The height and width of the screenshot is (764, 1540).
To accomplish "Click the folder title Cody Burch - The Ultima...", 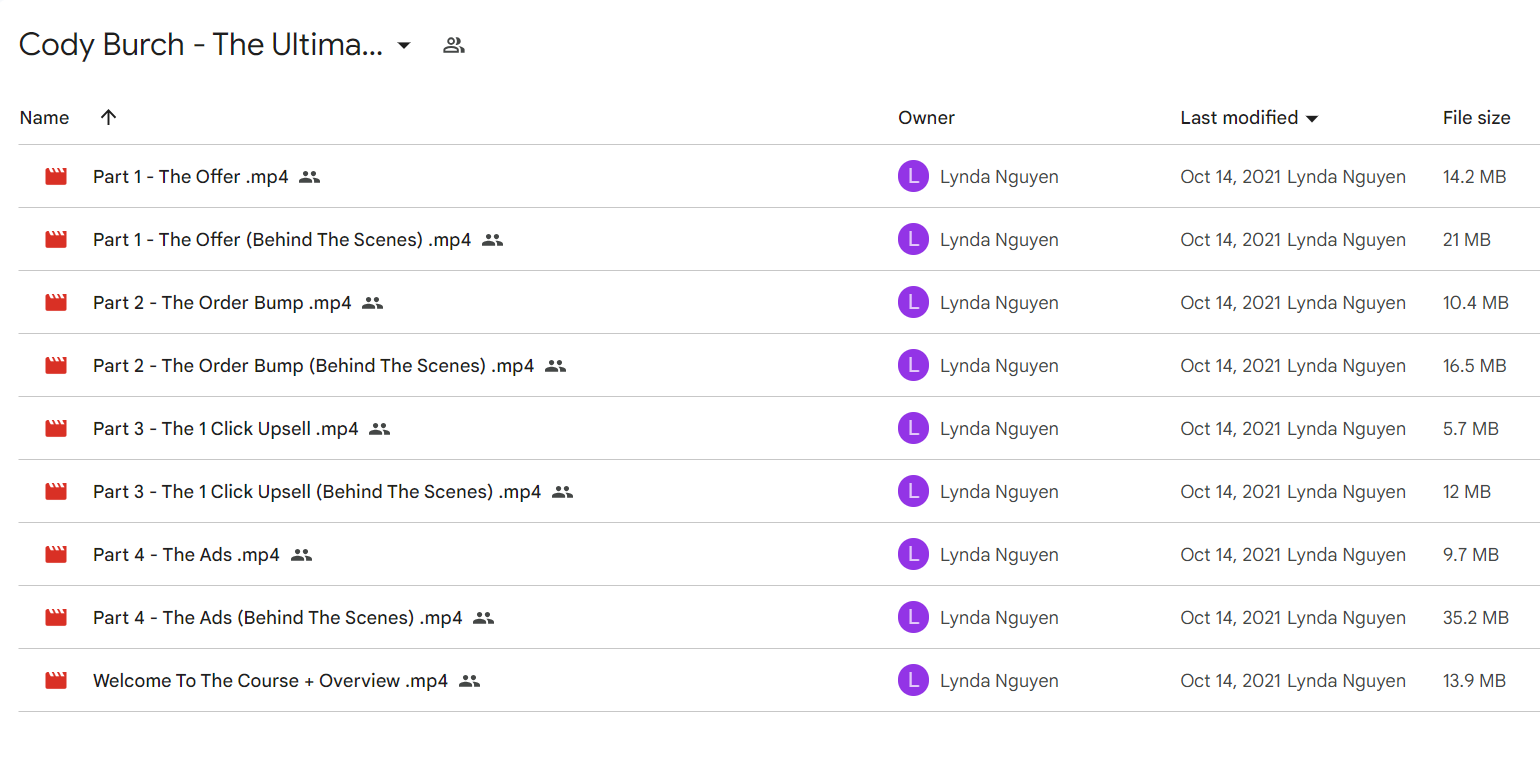I will 200,45.
